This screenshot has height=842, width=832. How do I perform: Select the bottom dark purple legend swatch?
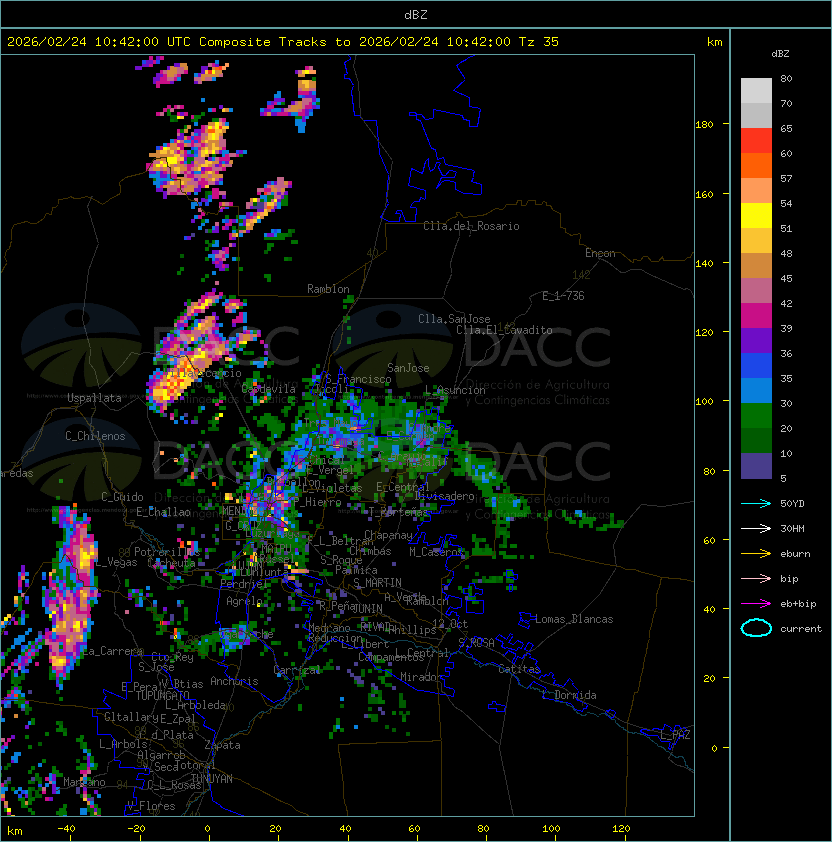coord(756,466)
